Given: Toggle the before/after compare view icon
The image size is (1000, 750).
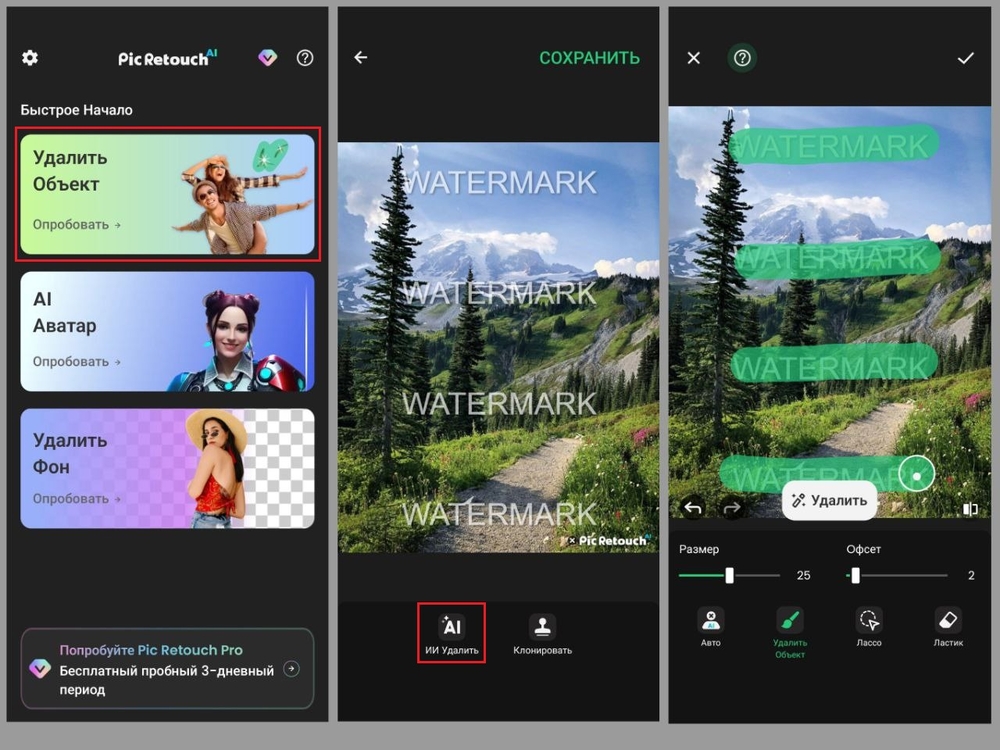Looking at the screenshot, I should tap(969, 509).
